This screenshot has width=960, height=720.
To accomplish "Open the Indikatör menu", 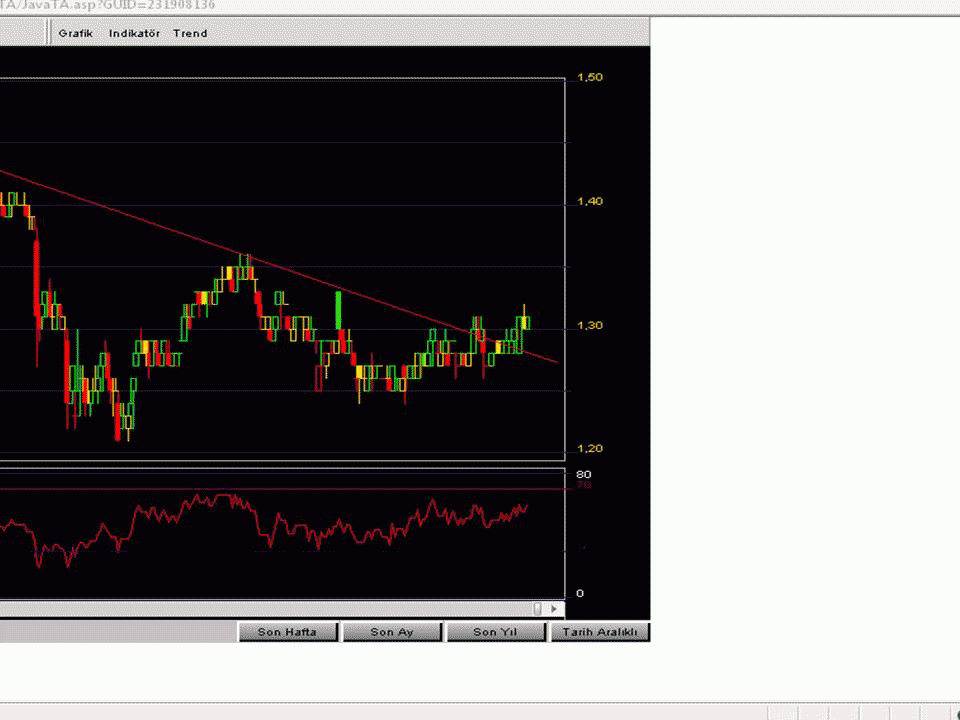I will 134,33.
